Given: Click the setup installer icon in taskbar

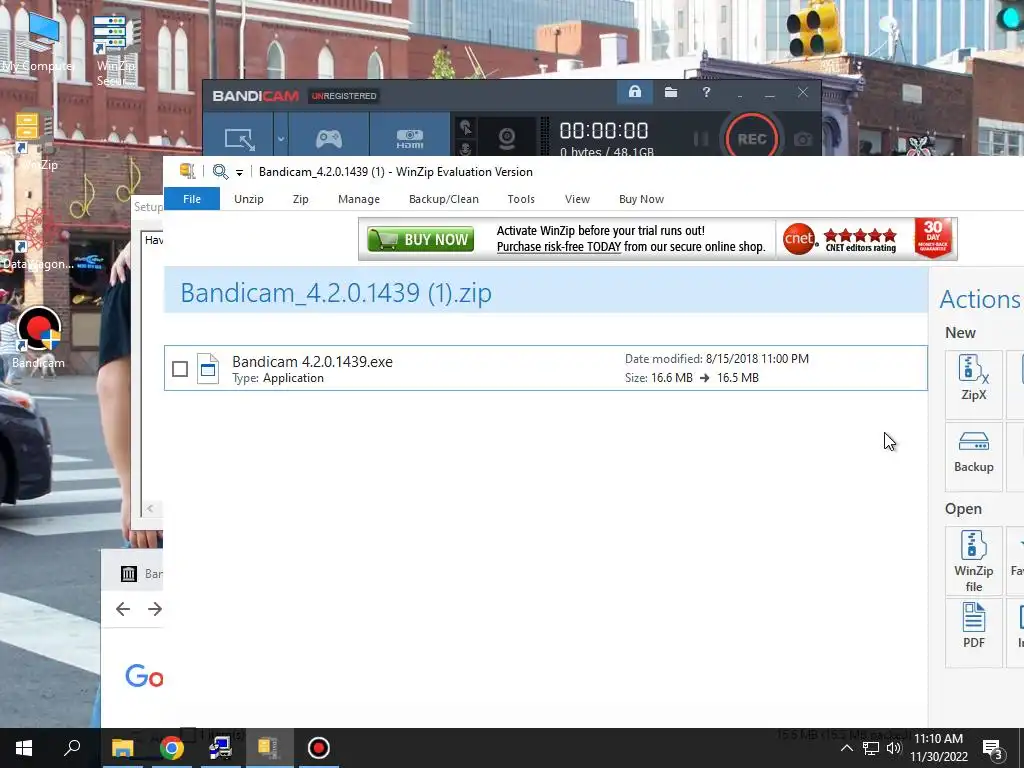Looking at the screenshot, I should (220, 748).
